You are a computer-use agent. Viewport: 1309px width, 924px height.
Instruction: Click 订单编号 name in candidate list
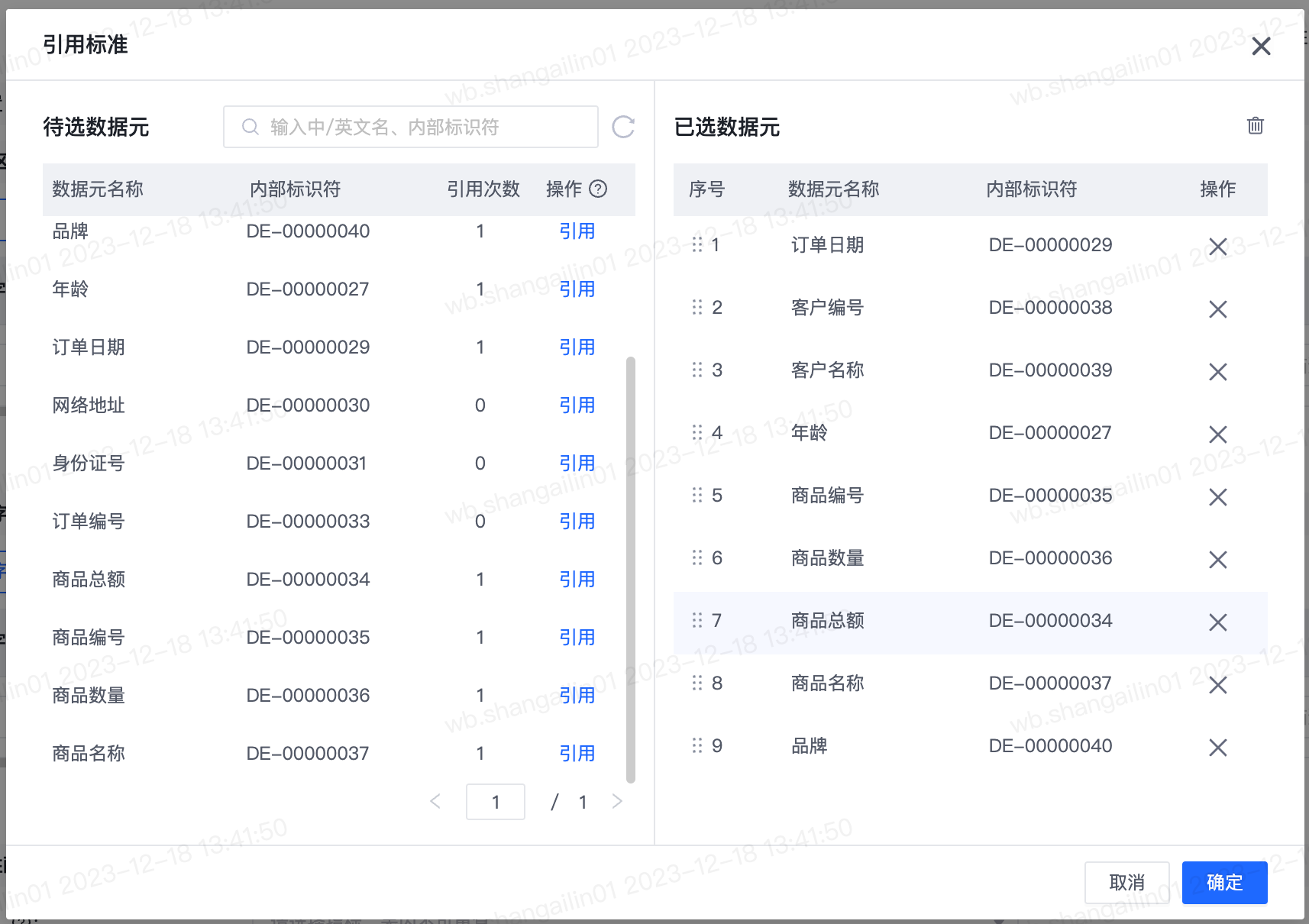click(89, 521)
